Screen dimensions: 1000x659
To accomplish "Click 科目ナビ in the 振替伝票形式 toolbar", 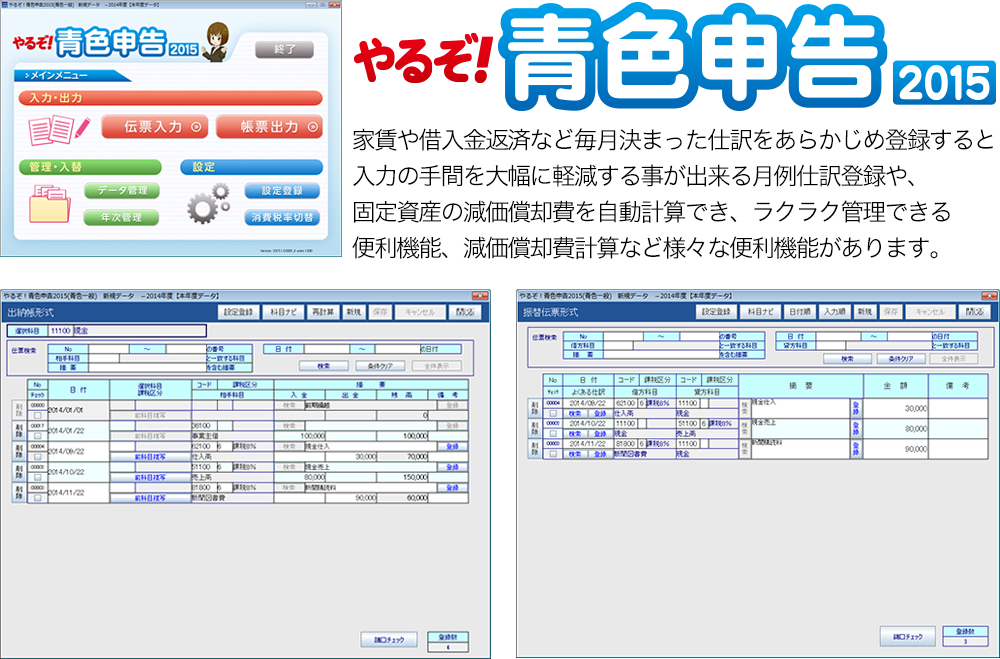I will [x=760, y=311].
